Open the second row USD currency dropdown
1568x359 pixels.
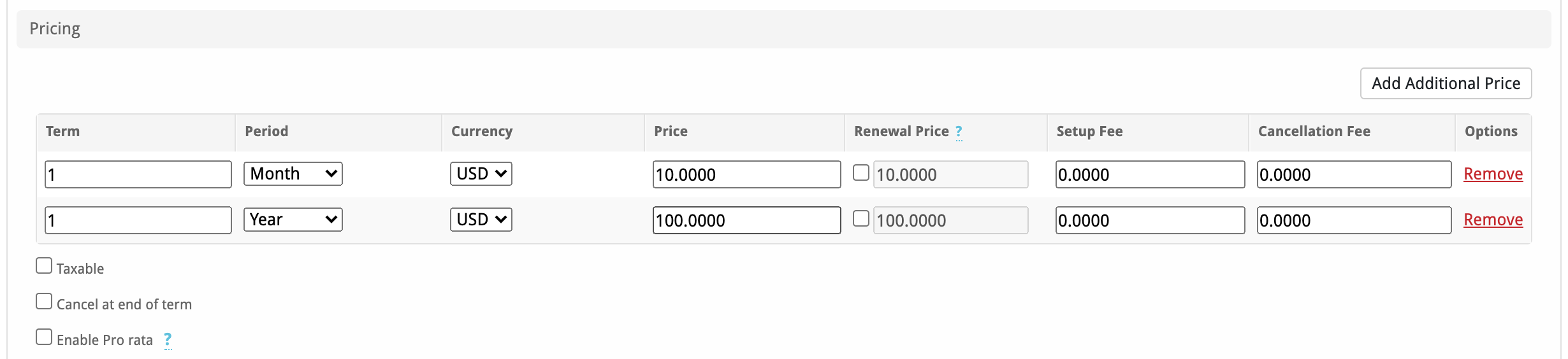coord(481,220)
